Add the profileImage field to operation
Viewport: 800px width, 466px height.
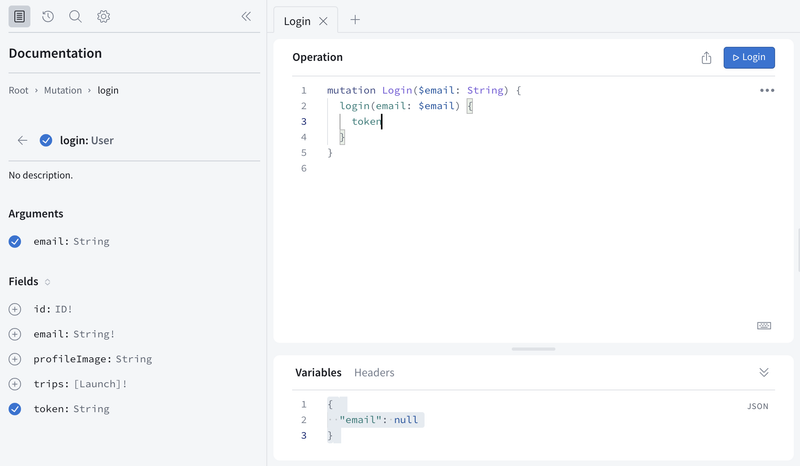tap(15, 359)
